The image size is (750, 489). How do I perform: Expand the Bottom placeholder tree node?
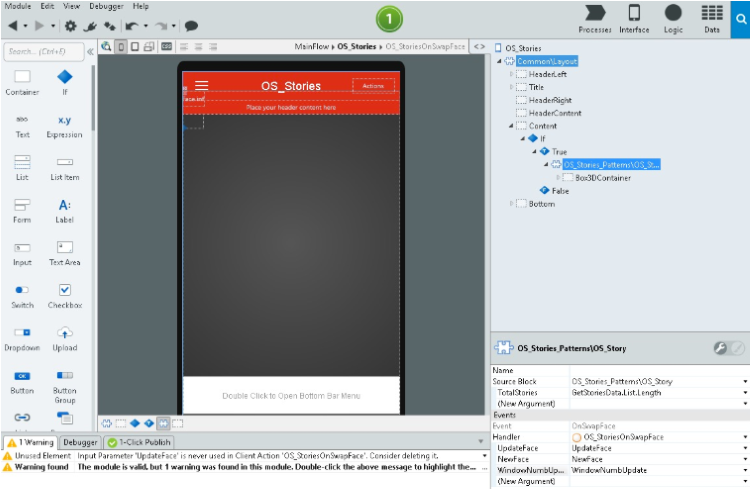click(x=511, y=204)
